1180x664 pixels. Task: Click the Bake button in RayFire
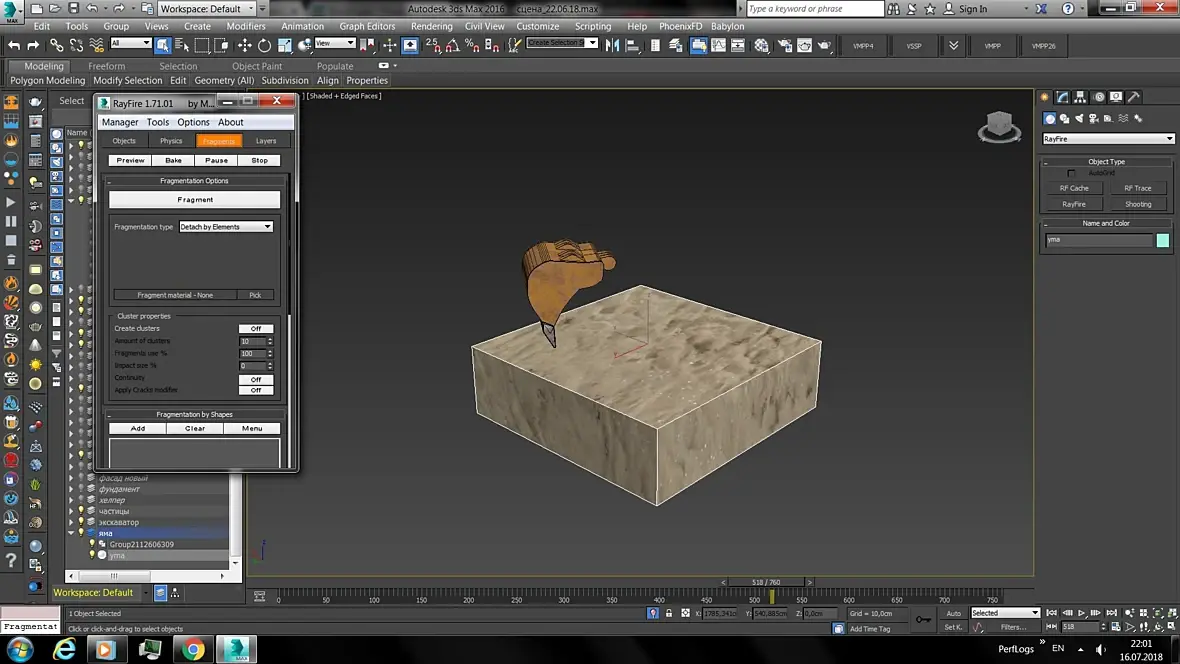[173, 160]
